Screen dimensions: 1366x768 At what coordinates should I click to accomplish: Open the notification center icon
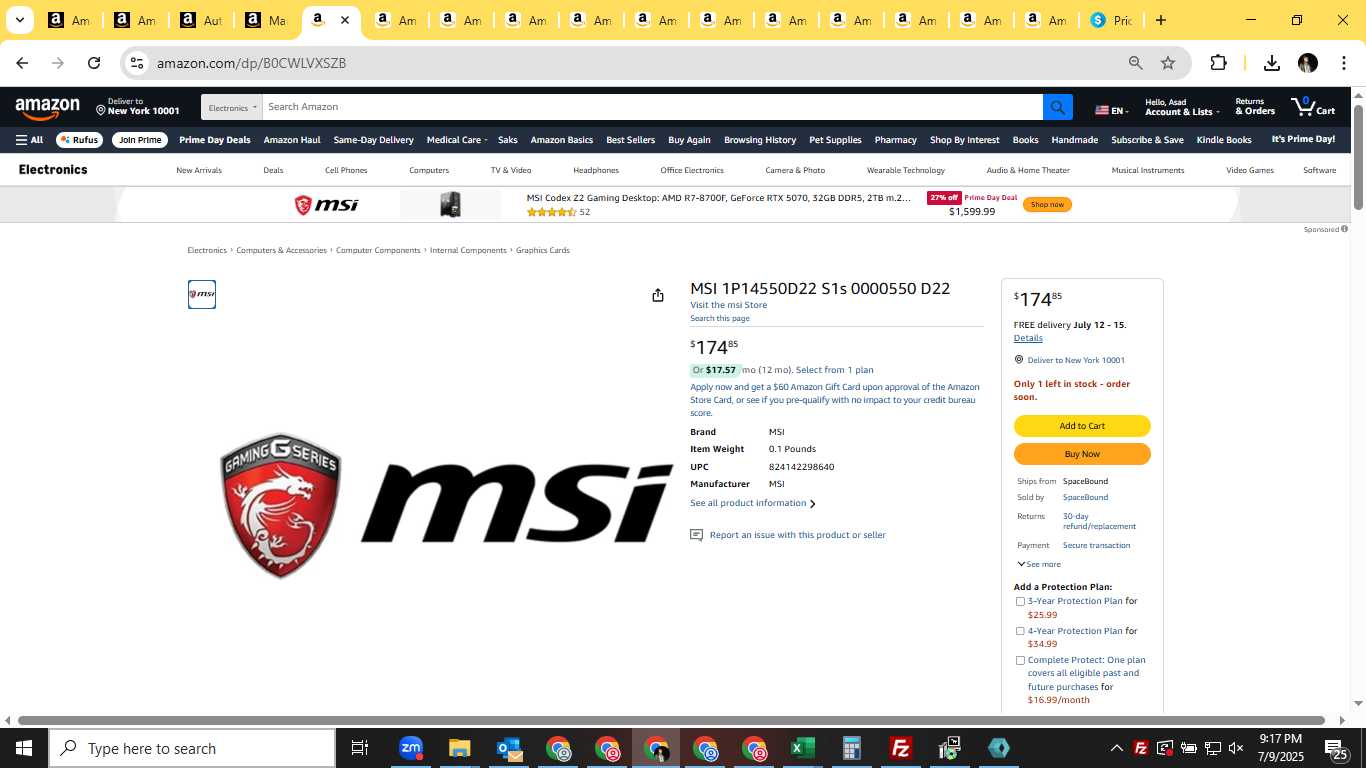point(1337,748)
